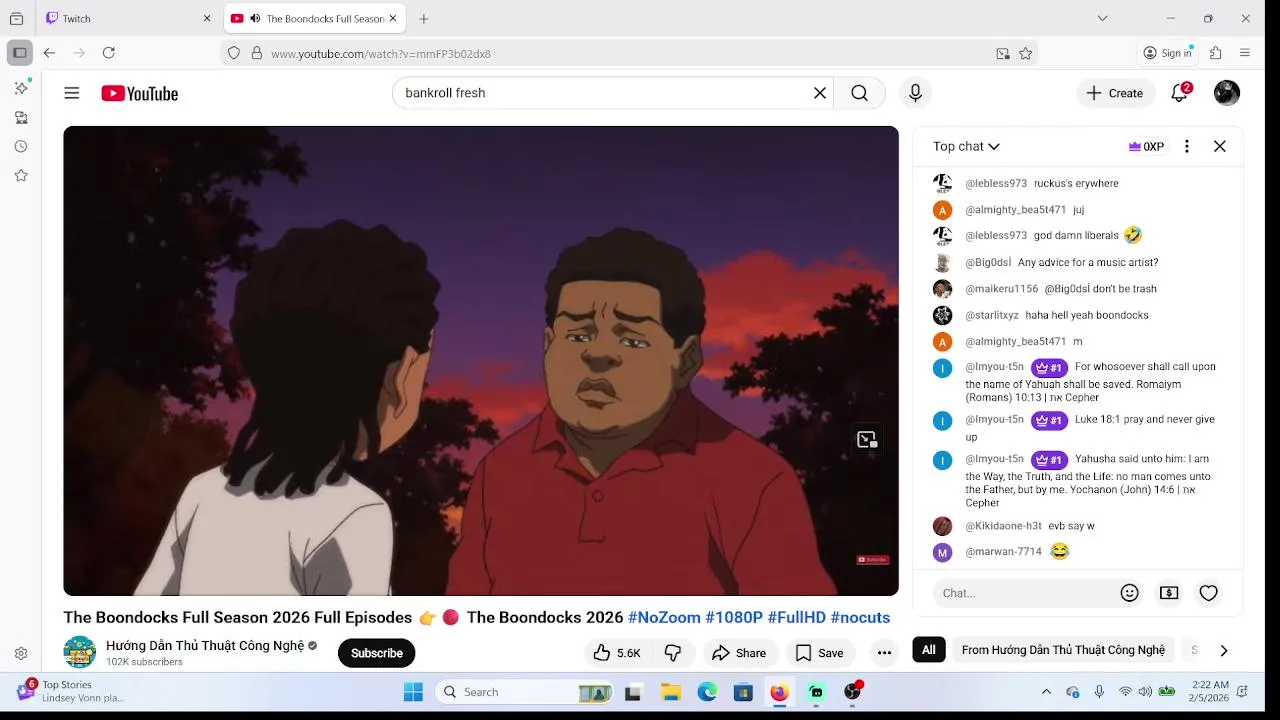The height and width of the screenshot is (720, 1280).
Task: Close the live chat panel
Action: pyautogui.click(x=1220, y=146)
